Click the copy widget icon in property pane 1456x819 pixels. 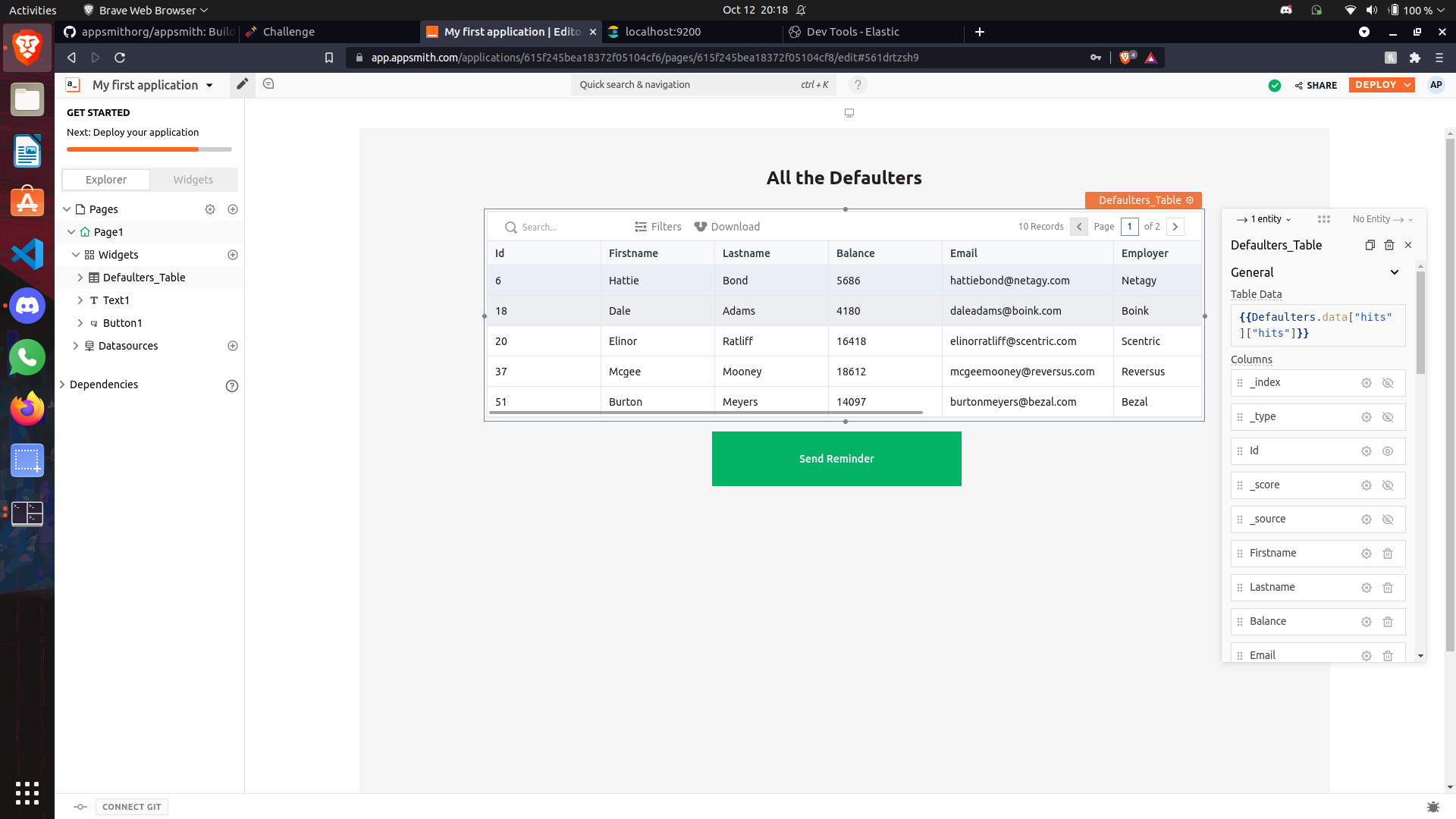click(1370, 245)
